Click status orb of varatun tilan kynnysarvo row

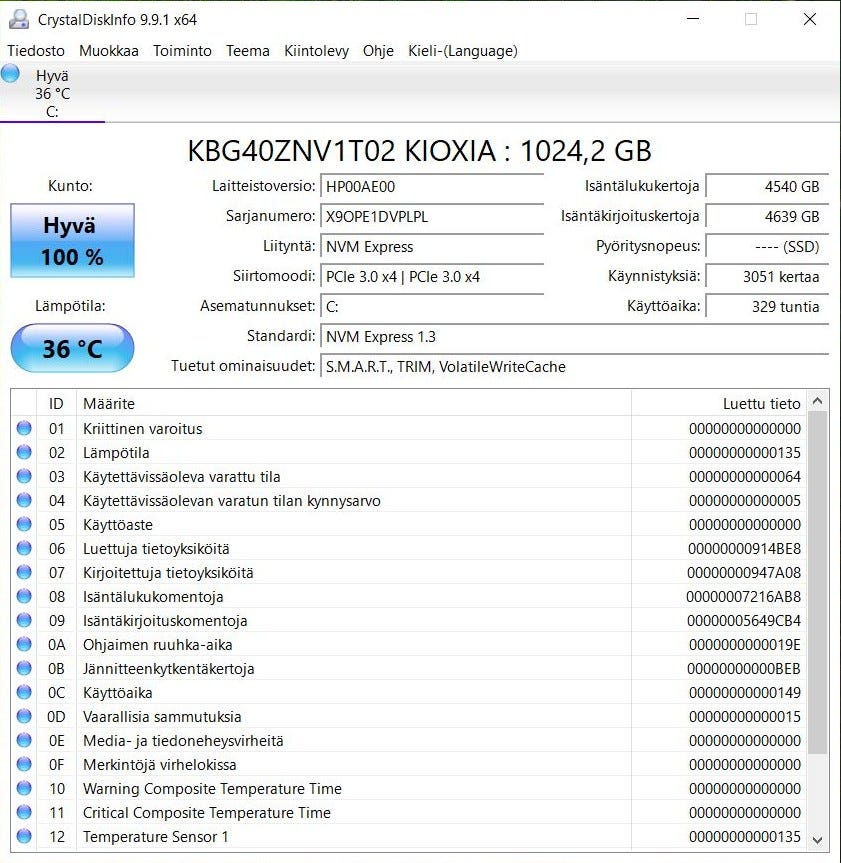24,500
